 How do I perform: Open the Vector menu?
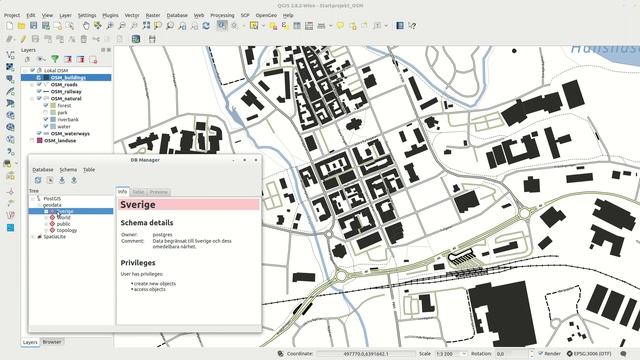click(132, 15)
